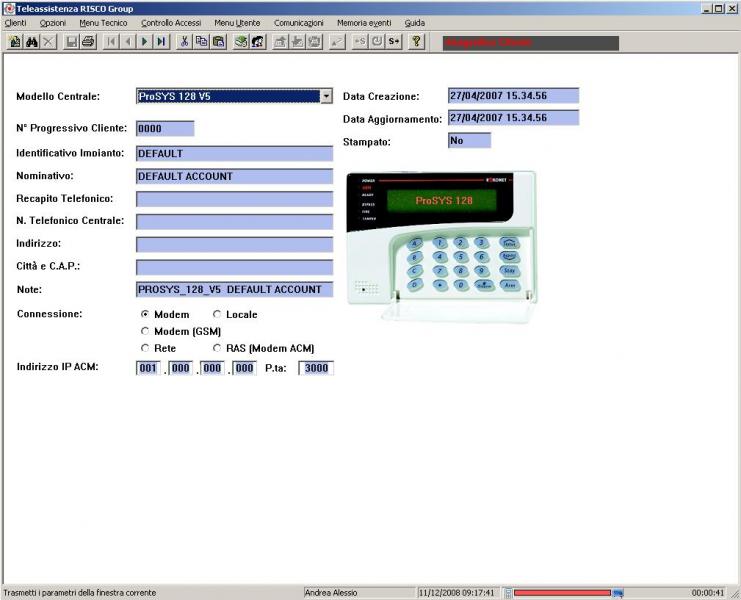Viewport: 741px width, 600px height.
Task: Click the question mark help icon
Action: (x=416, y=42)
